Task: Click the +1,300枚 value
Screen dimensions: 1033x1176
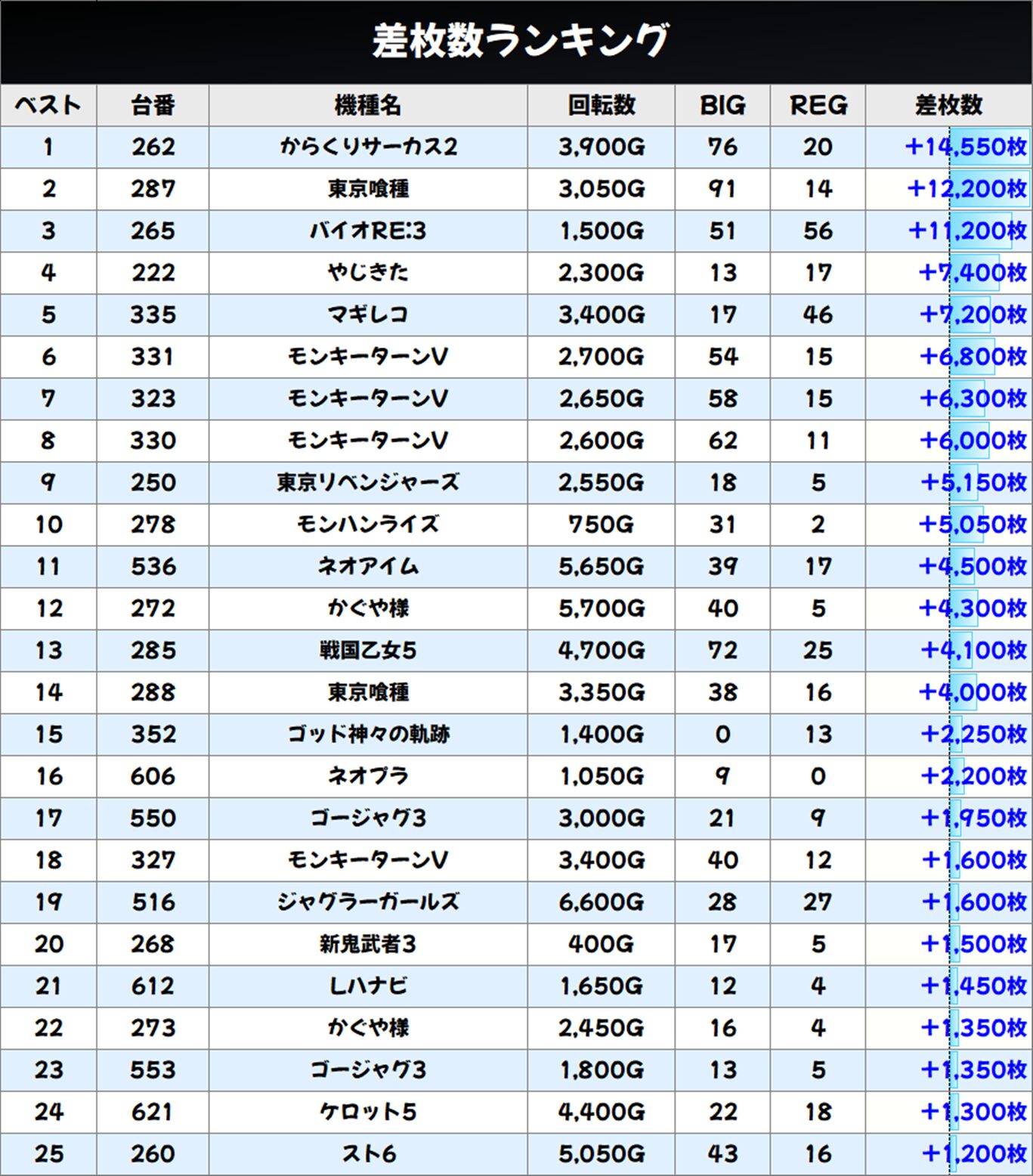Action: coord(973,1112)
